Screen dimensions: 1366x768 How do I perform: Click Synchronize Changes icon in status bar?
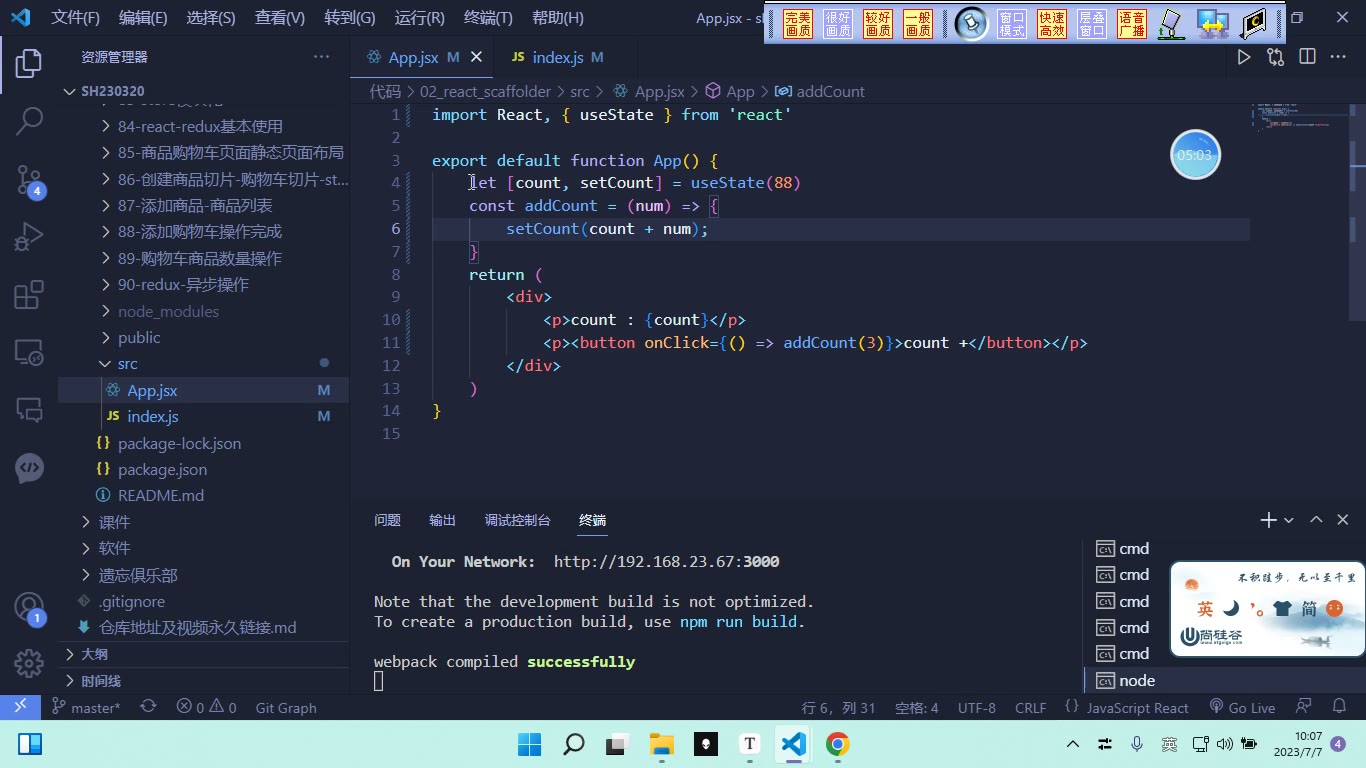[148, 707]
